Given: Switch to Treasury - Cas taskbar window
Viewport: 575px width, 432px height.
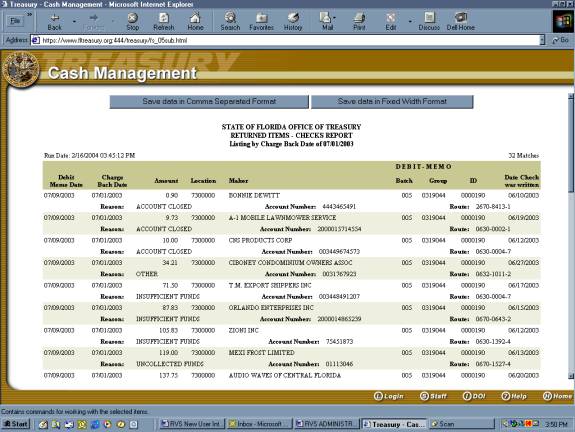Looking at the screenshot, I should [394, 424].
